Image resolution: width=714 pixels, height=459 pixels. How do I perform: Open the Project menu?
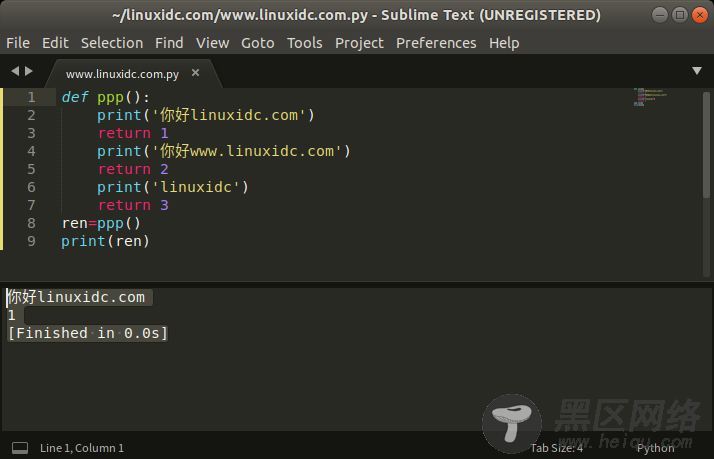click(x=359, y=43)
